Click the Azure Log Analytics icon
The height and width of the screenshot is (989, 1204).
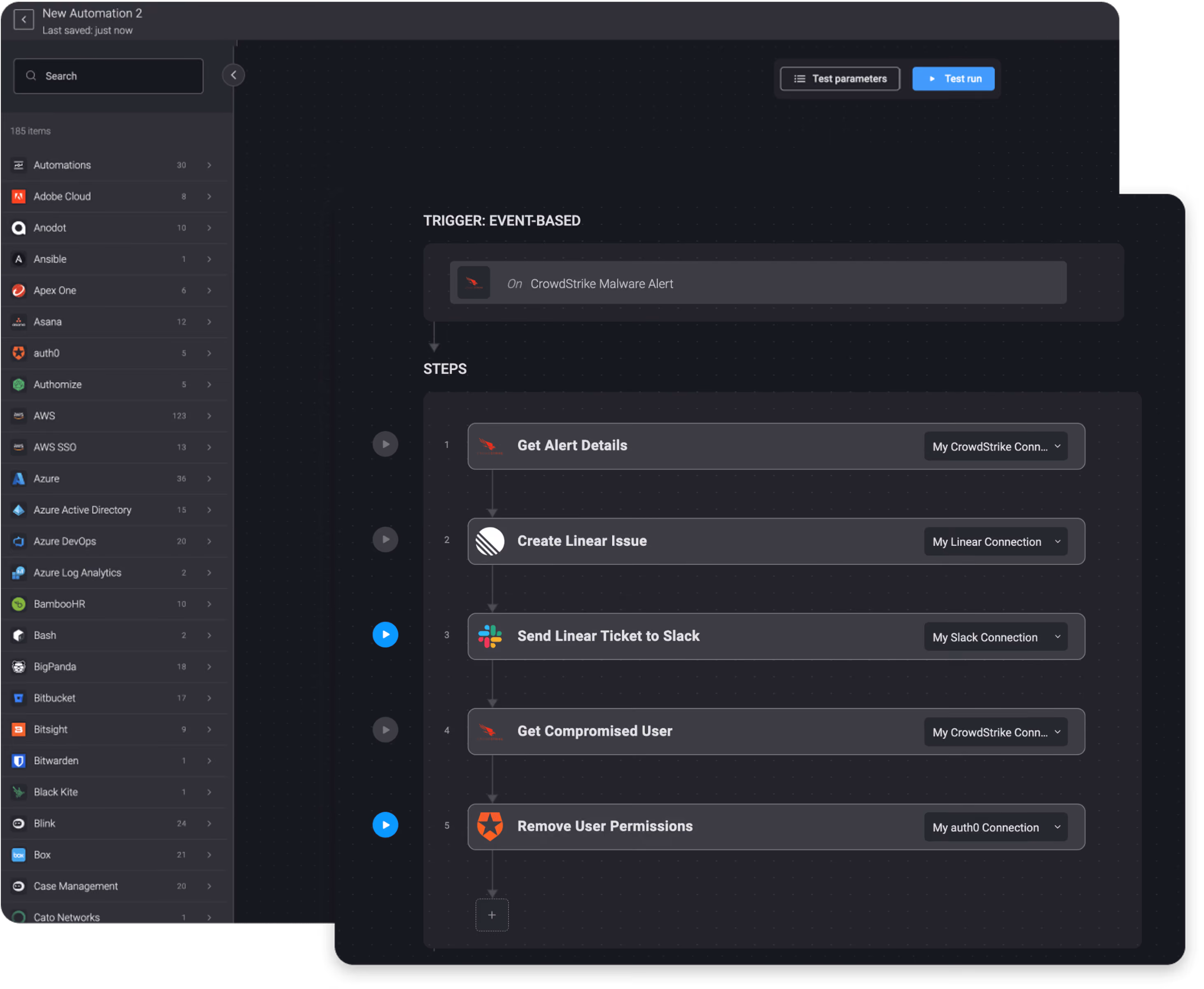(19, 573)
